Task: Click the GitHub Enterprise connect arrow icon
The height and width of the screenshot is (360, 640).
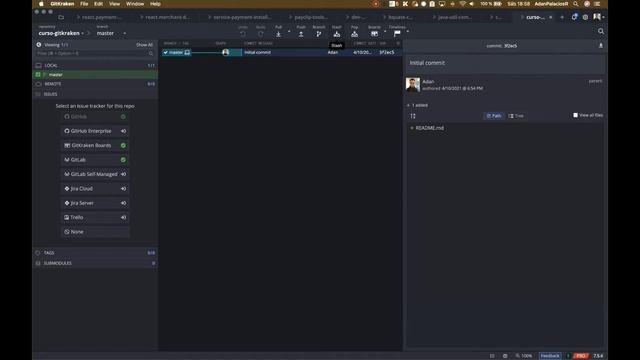Action: 123,131
